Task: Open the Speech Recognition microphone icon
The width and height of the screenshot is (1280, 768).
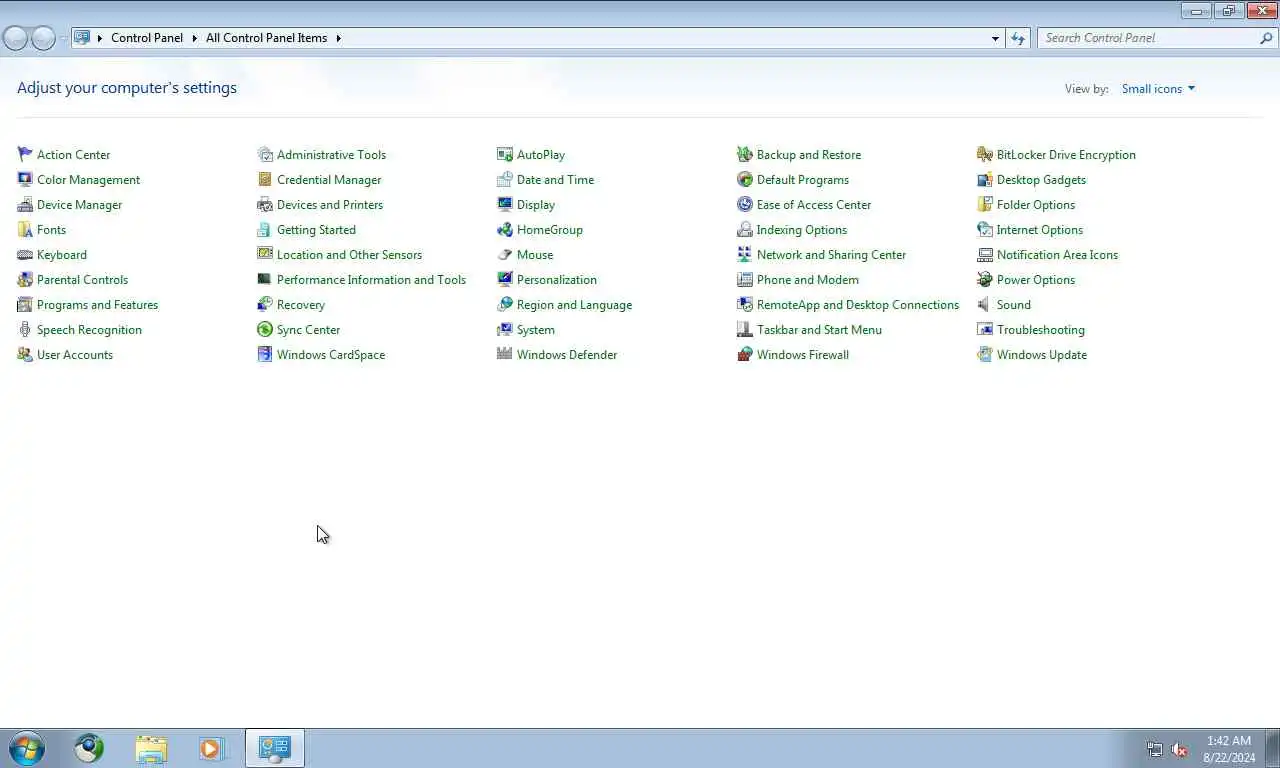Action: (x=25, y=329)
